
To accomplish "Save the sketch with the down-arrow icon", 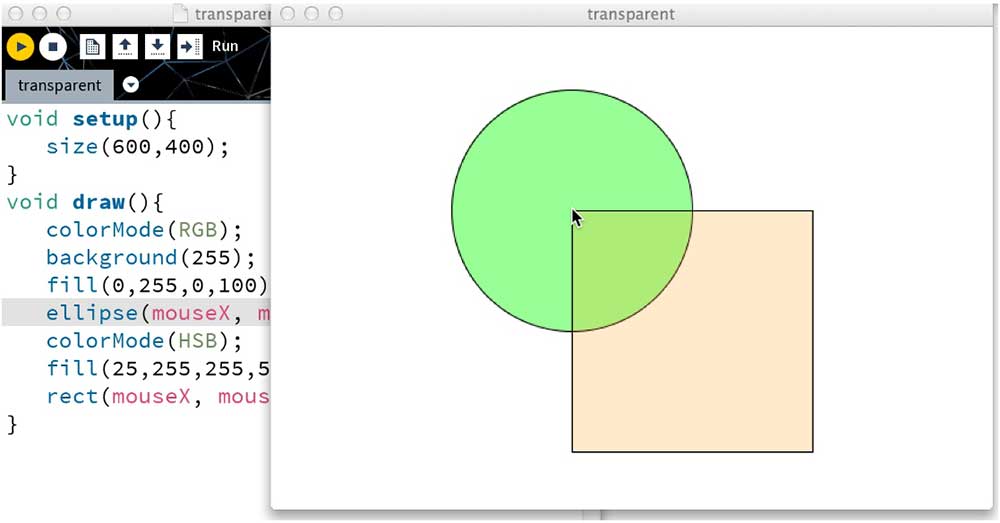I will pyautogui.click(x=158, y=47).
